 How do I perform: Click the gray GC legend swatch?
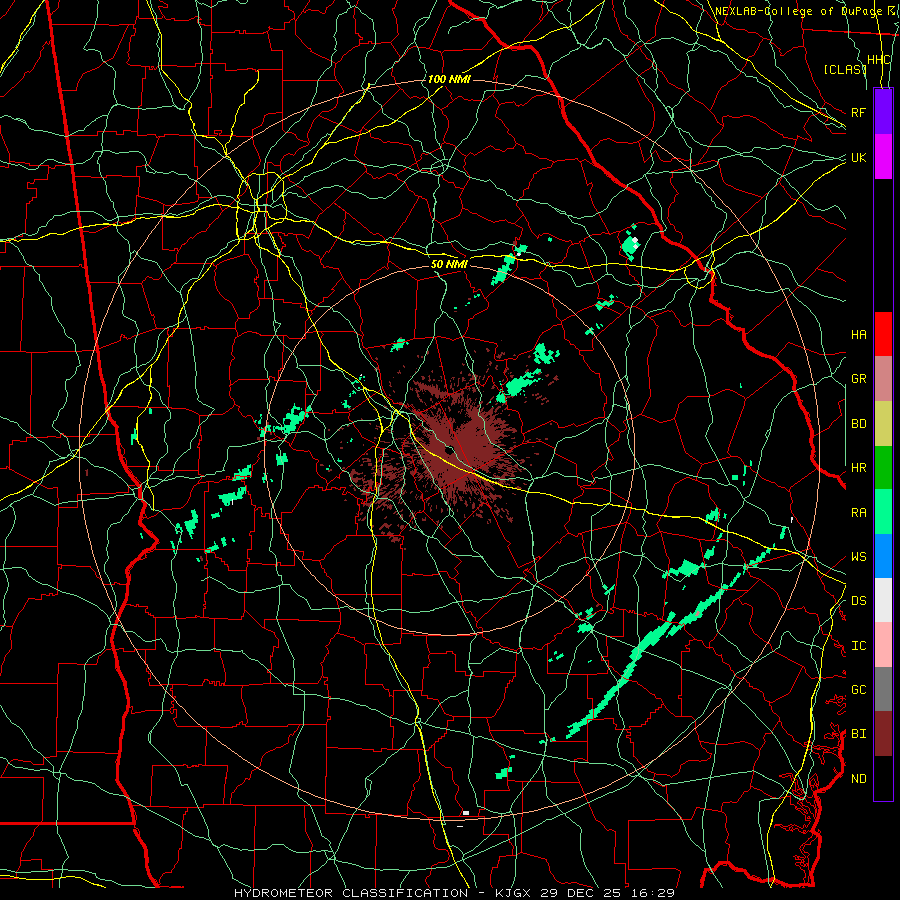coord(883,689)
